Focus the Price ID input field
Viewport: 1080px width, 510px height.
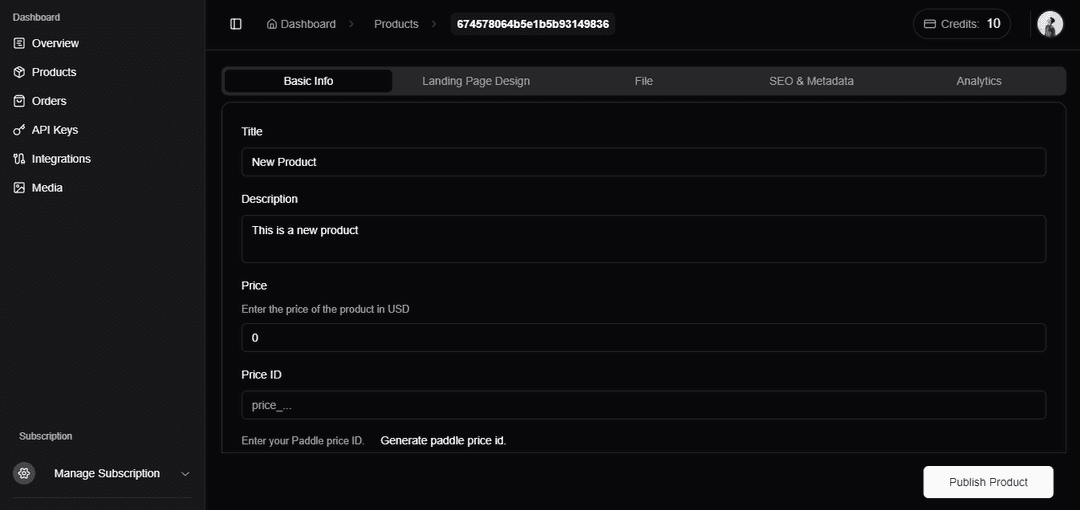(643, 405)
